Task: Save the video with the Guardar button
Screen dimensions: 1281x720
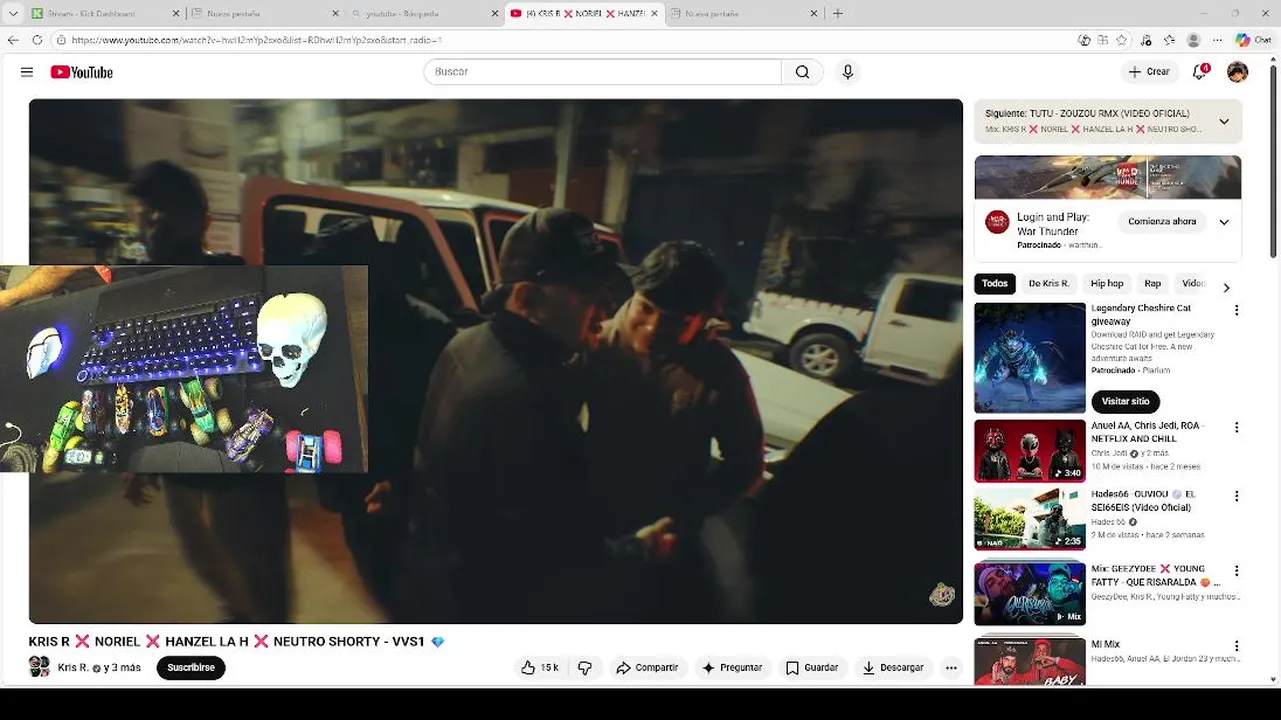Action: 812,668
